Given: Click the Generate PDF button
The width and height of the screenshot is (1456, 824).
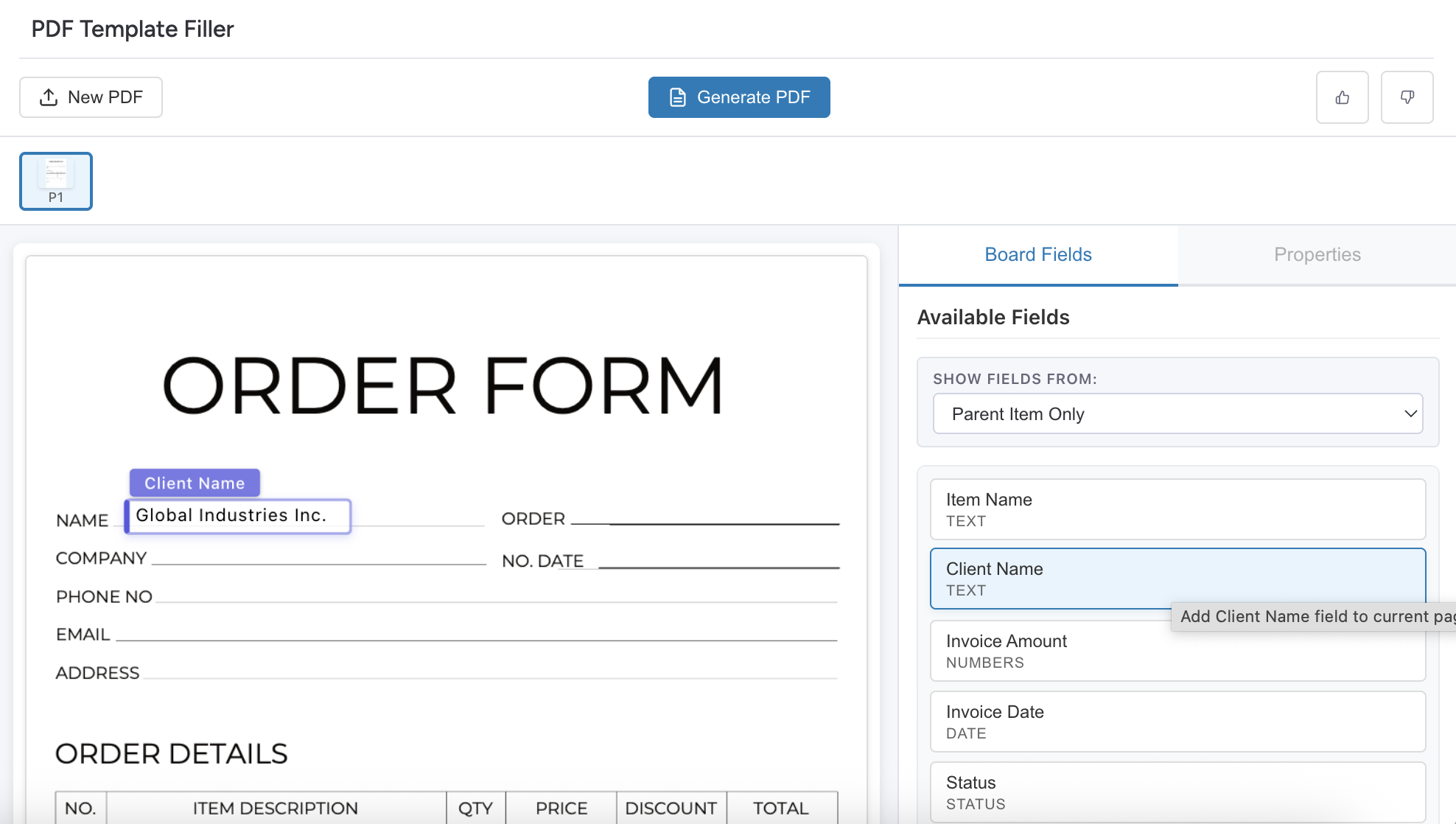Looking at the screenshot, I should pyautogui.click(x=738, y=97).
